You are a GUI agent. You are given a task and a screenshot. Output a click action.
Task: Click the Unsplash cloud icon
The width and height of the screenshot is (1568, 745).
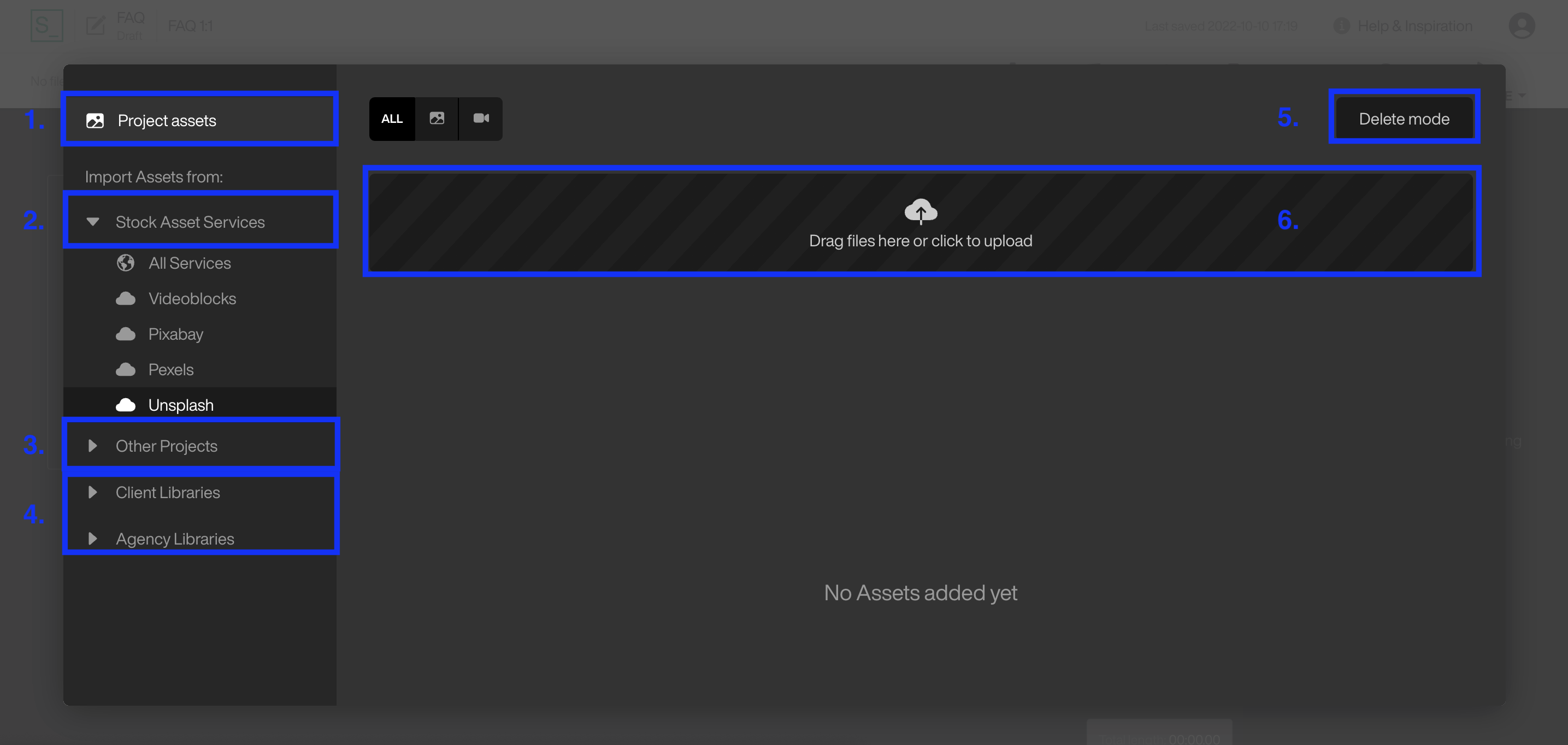click(126, 404)
